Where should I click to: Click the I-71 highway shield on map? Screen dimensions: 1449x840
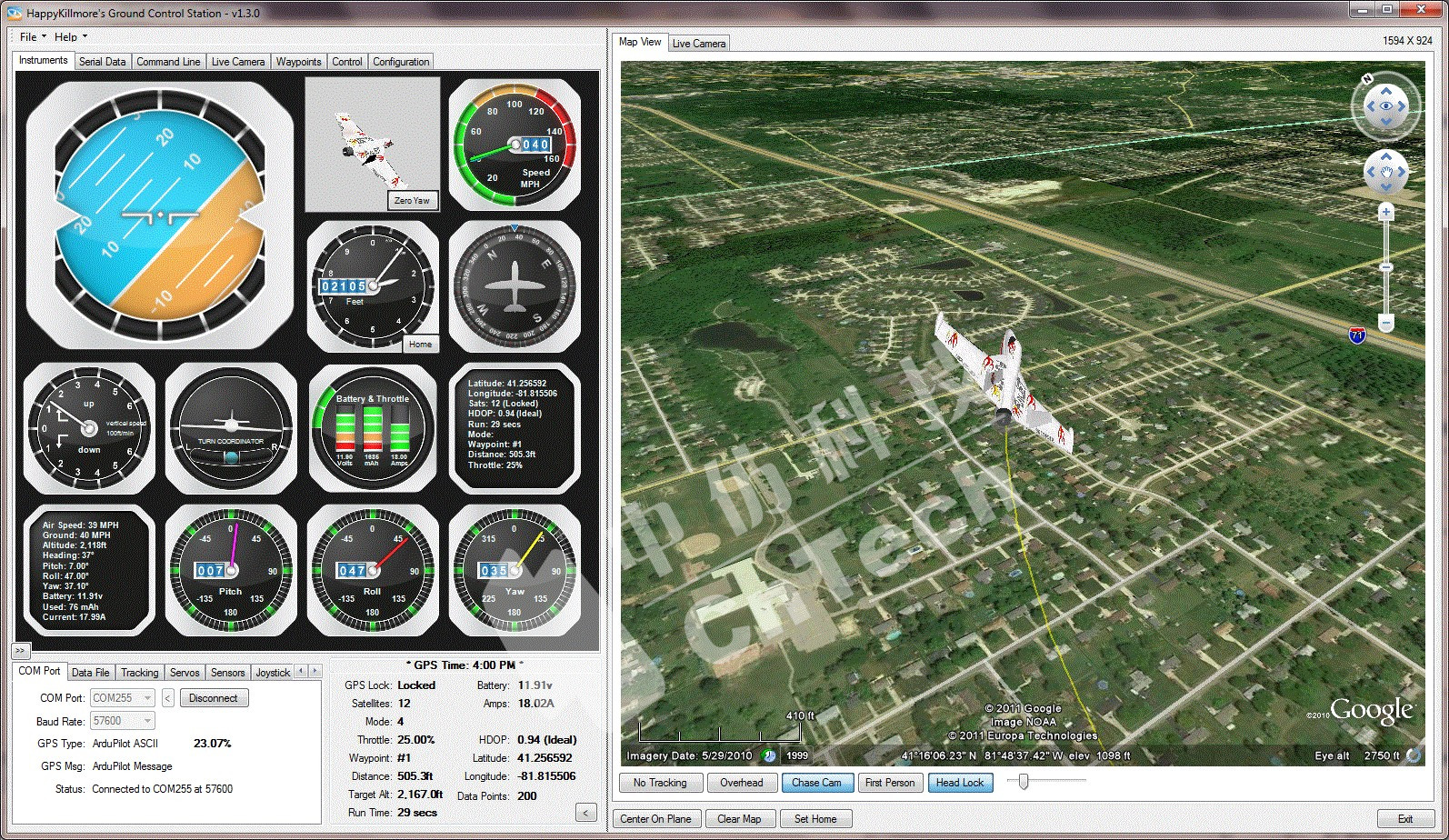[x=1357, y=335]
